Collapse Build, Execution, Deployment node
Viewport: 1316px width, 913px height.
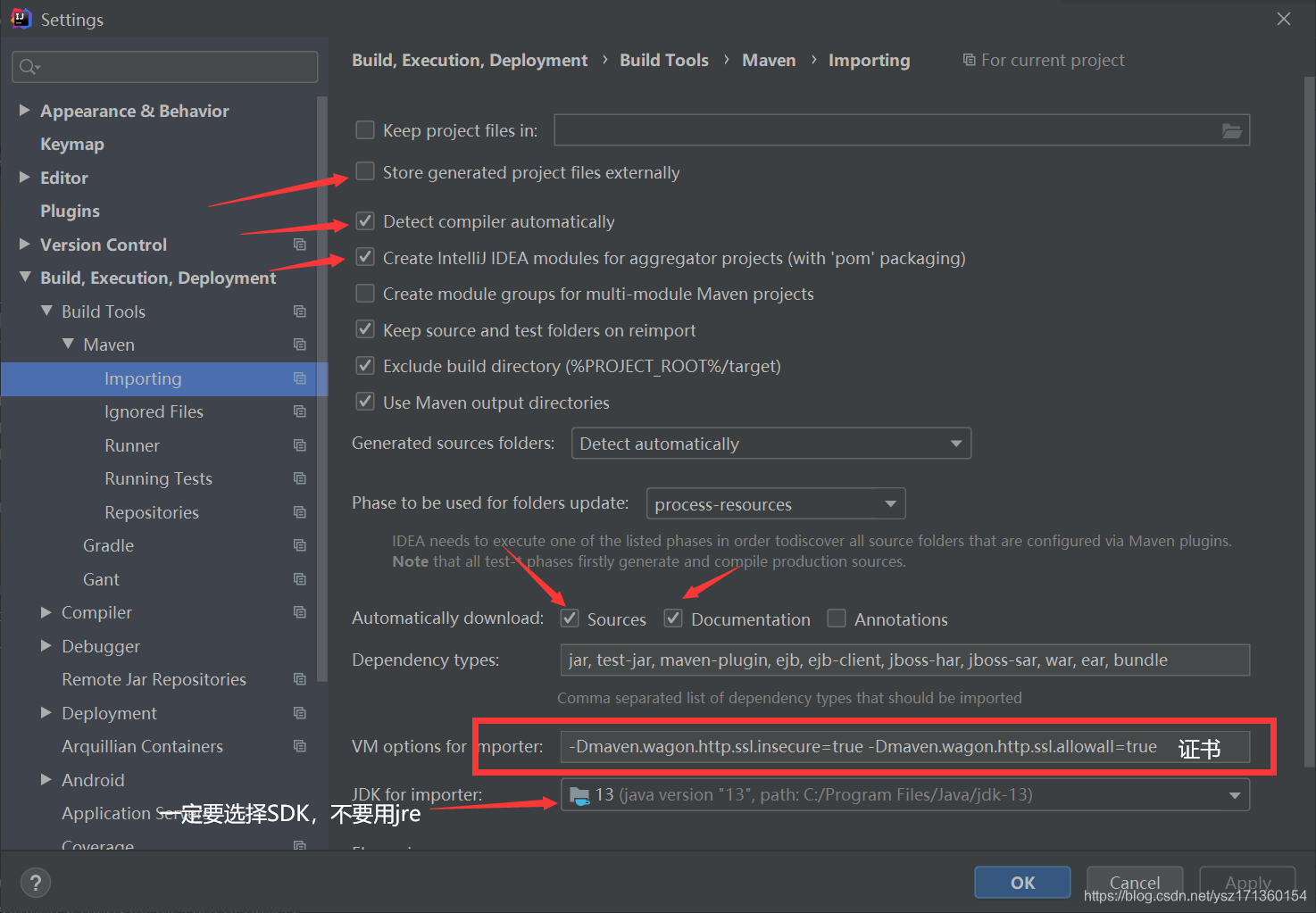25,277
